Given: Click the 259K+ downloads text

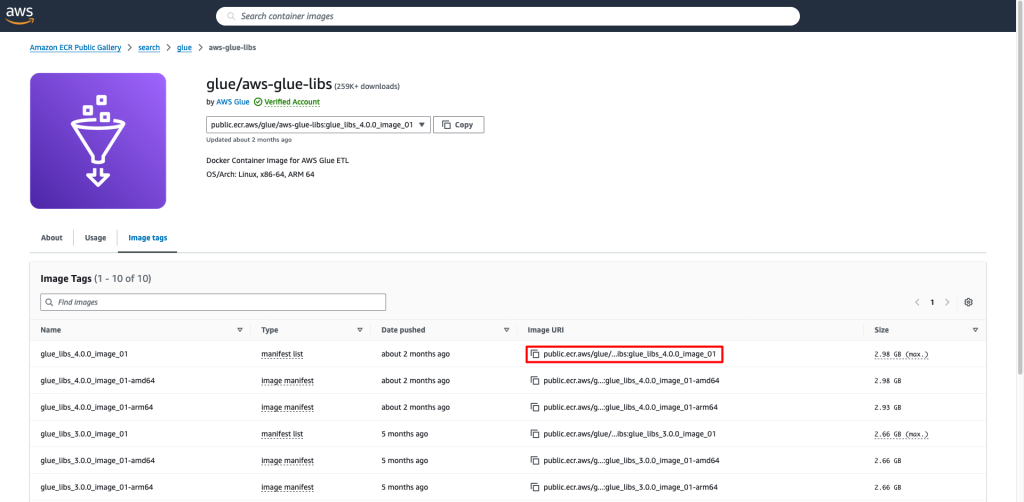Looking at the screenshot, I should (x=367, y=86).
